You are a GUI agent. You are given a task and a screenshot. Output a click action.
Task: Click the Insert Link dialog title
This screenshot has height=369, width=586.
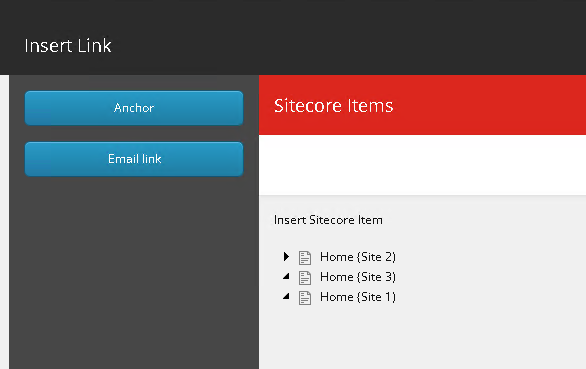(68, 46)
